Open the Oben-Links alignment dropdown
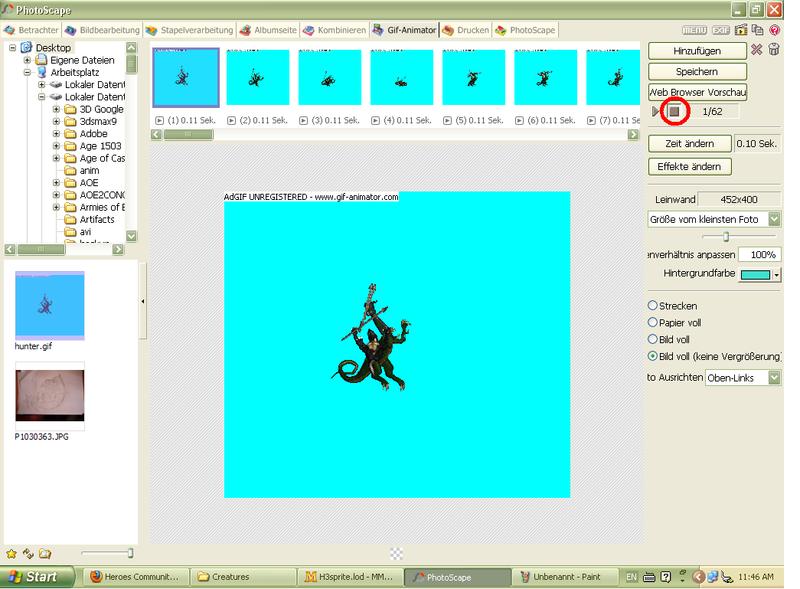This screenshot has height=589, width=800. (x=774, y=377)
